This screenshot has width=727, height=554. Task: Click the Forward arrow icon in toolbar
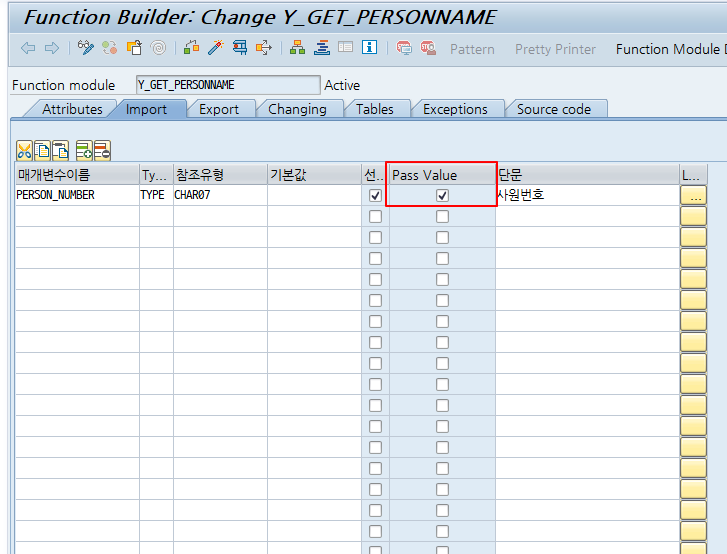(x=52, y=48)
